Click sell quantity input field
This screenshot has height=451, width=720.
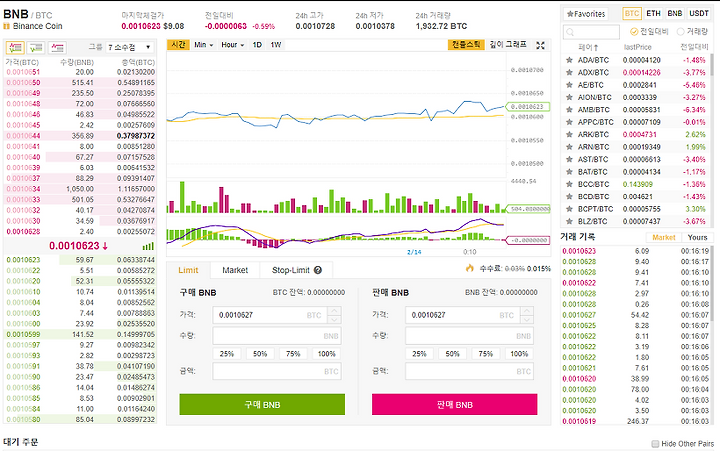coord(469,336)
